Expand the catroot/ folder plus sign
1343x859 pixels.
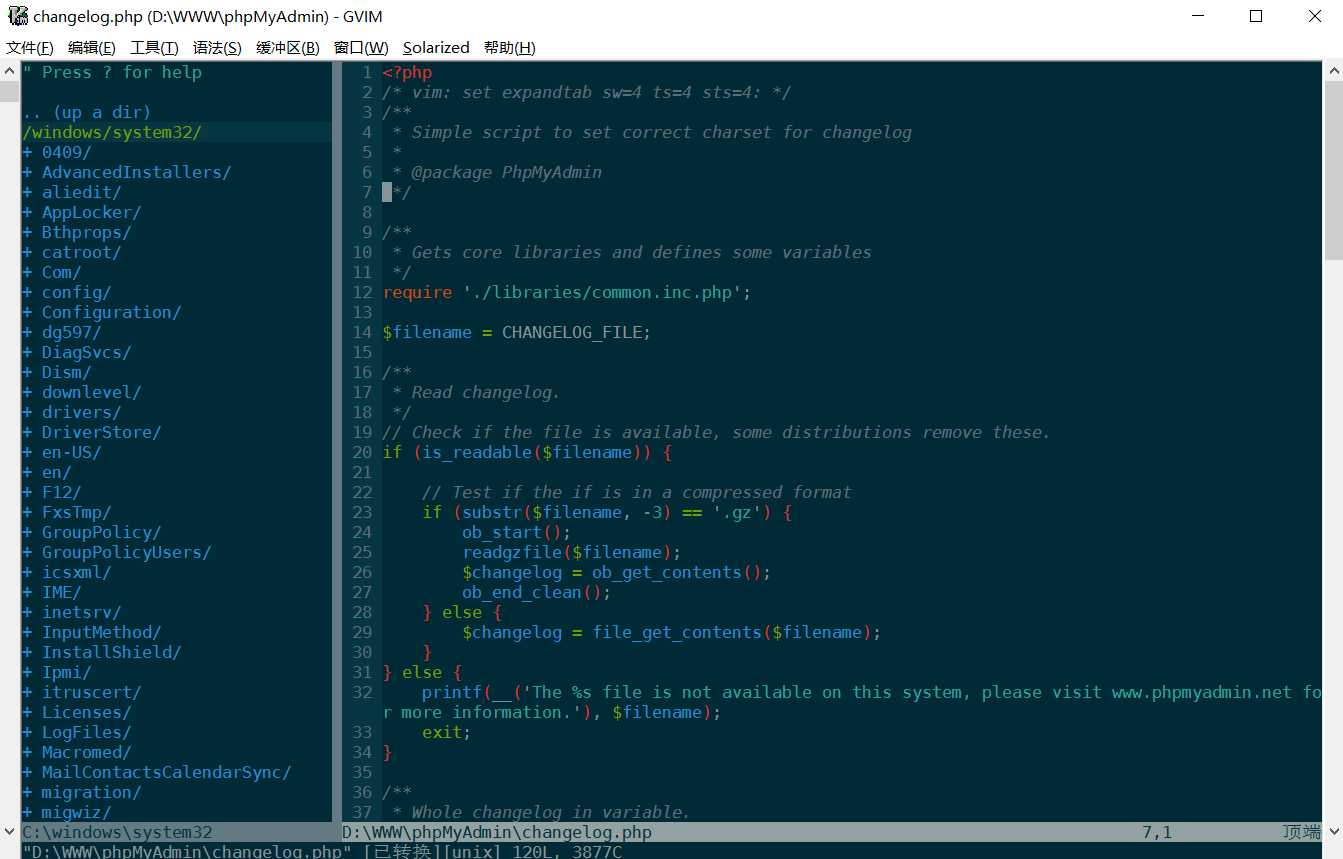click(27, 252)
